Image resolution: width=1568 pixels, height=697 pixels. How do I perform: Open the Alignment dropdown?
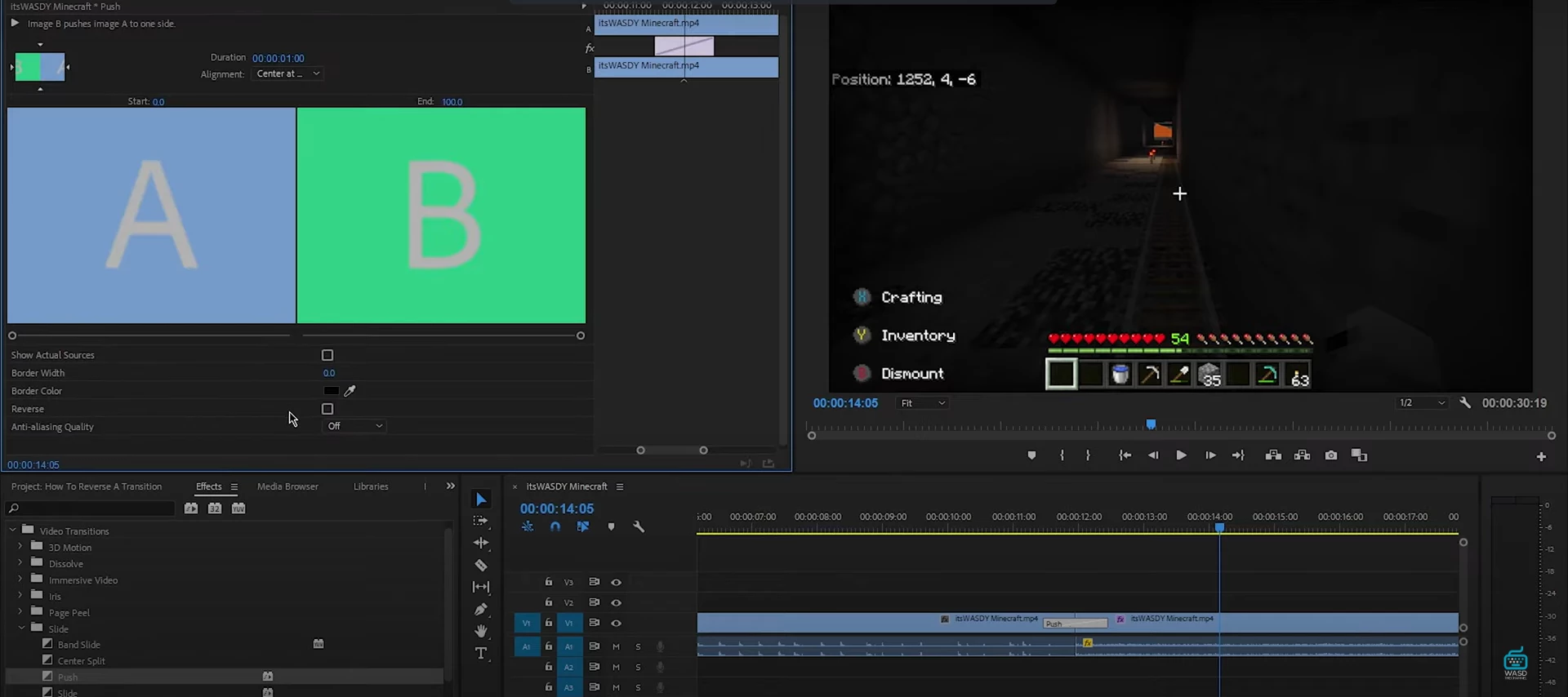point(287,73)
